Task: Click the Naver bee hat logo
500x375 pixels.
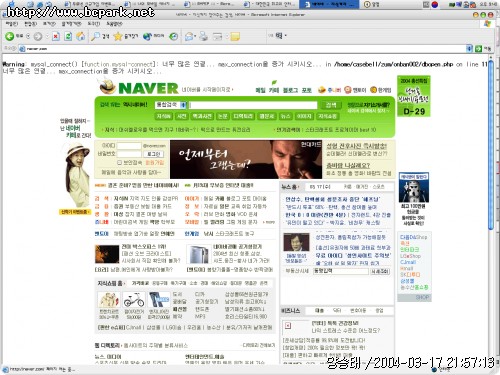Action: pyautogui.click(x=108, y=86)
